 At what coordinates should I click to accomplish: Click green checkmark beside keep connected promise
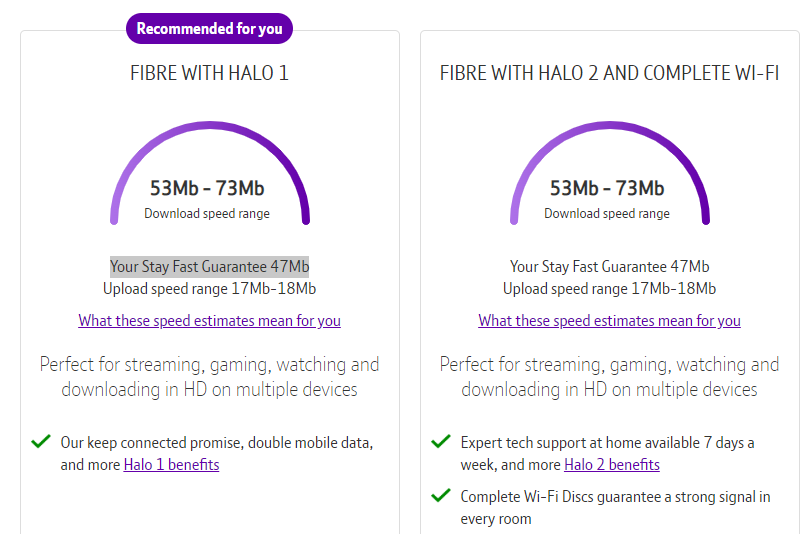coord(41,441)
